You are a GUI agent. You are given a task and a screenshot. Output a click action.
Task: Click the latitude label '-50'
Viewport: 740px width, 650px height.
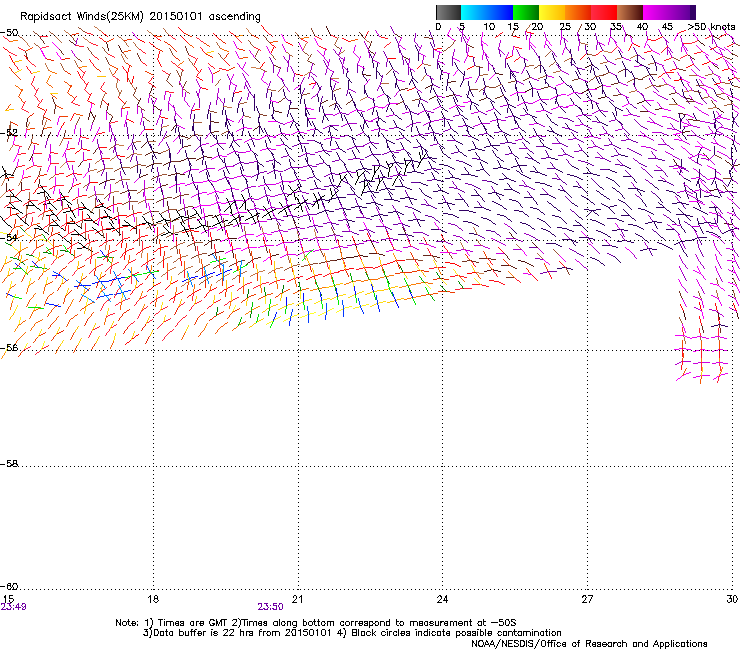(x=9, y=33)
